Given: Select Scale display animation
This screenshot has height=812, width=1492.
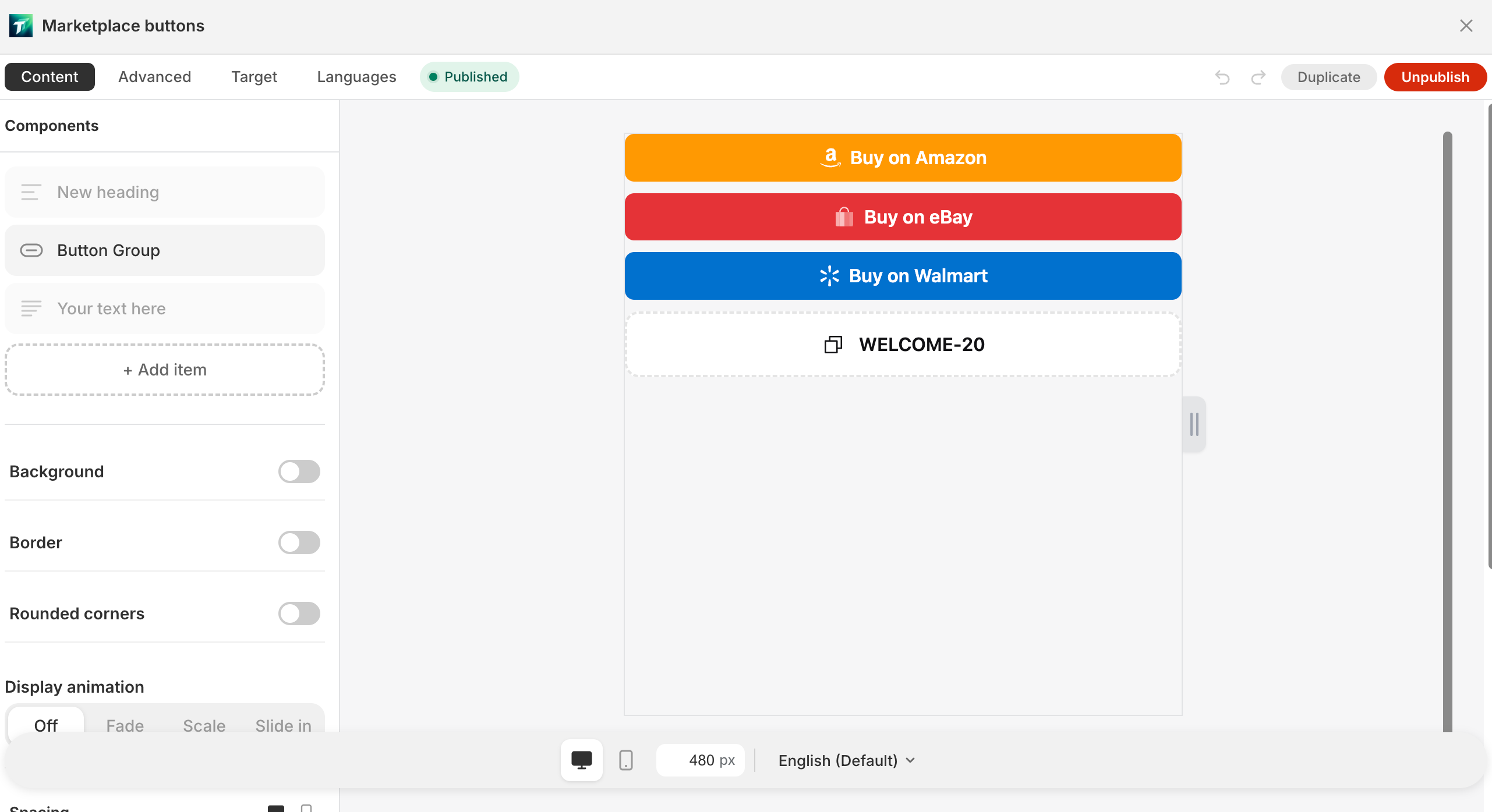Looking at the screenshot, I should pos(204,725).
